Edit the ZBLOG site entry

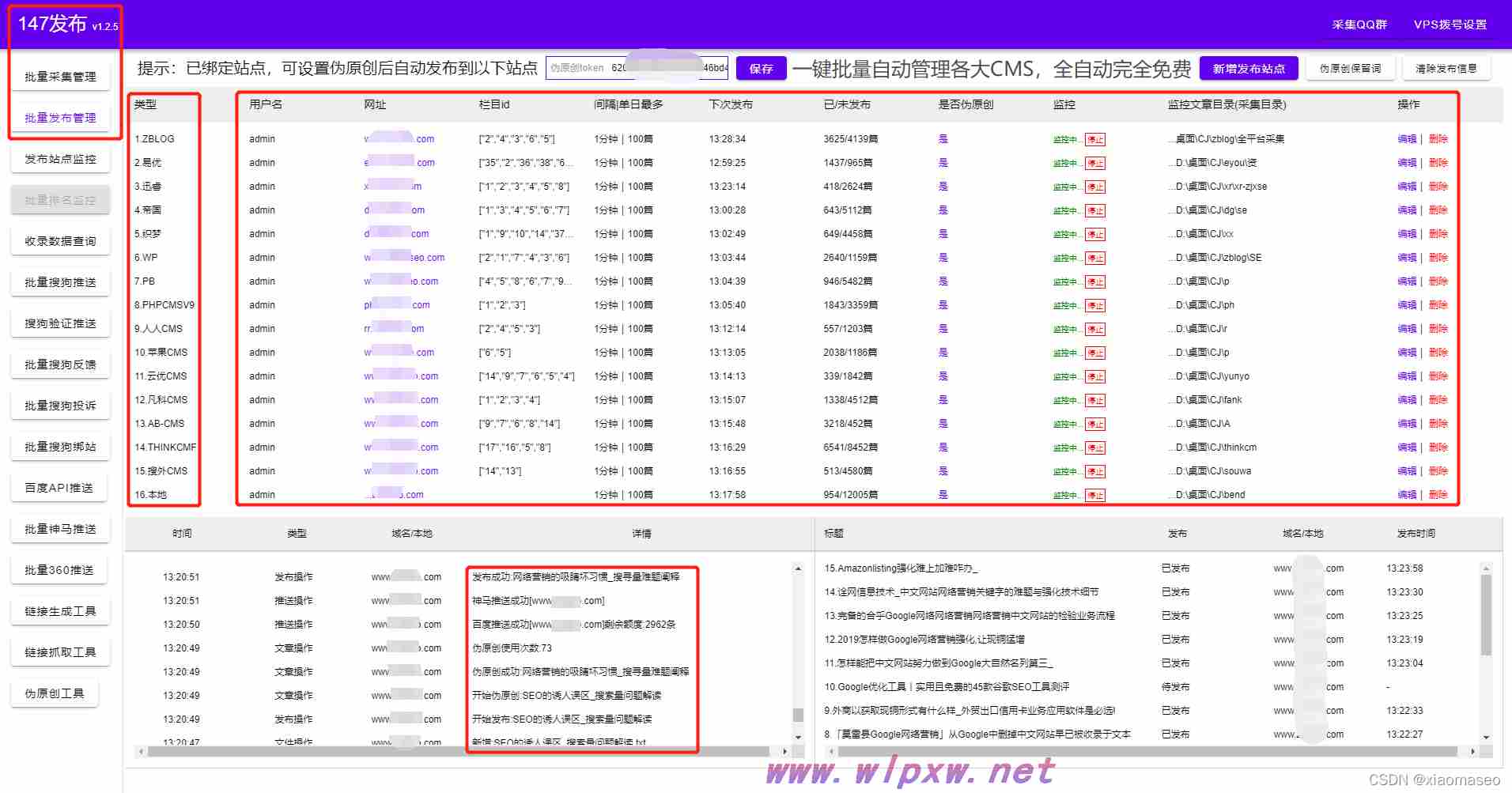pos(1407,139)
